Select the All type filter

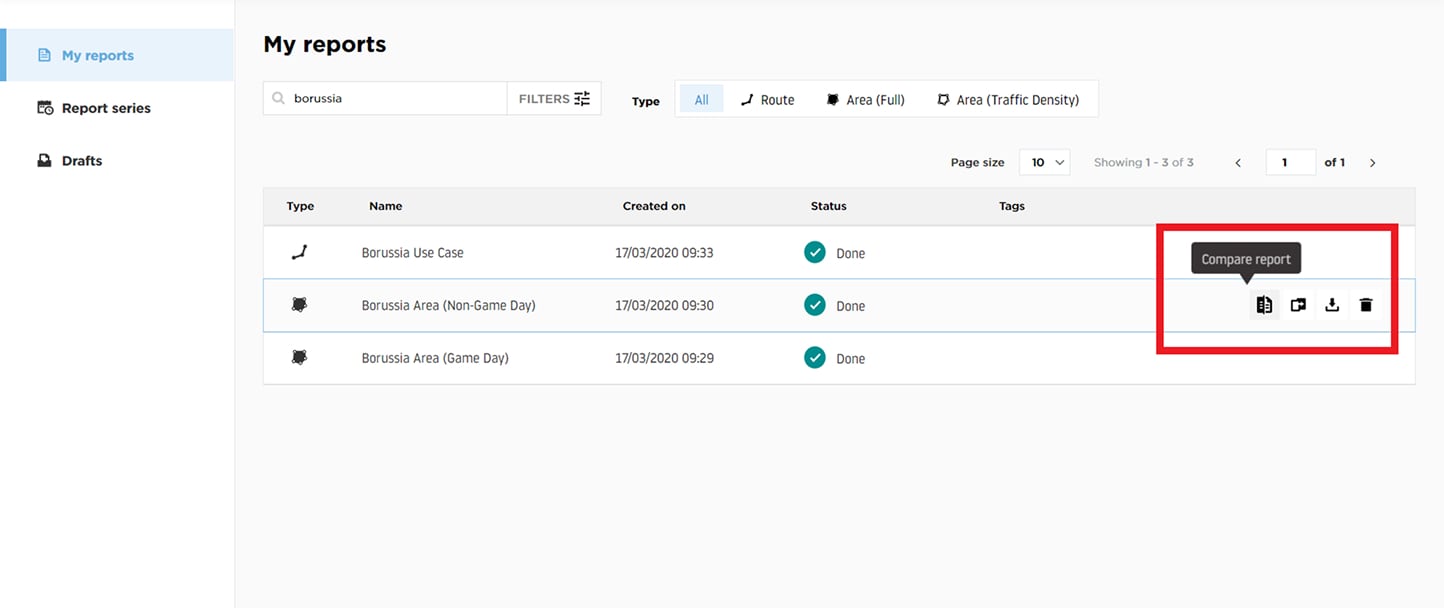[x=702, y=99]
